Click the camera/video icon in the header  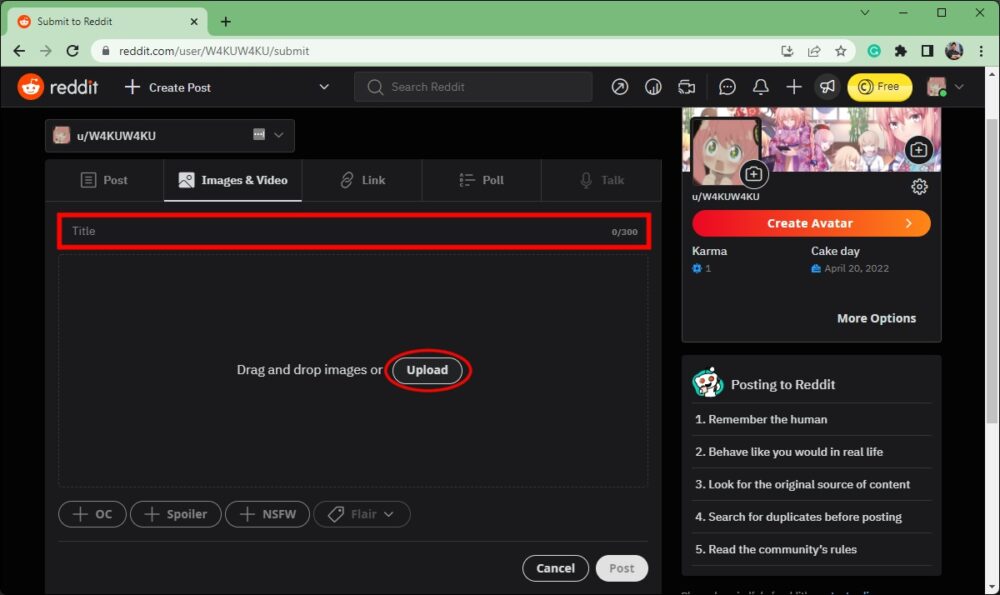pyautogui.click(x=687, y=87)
